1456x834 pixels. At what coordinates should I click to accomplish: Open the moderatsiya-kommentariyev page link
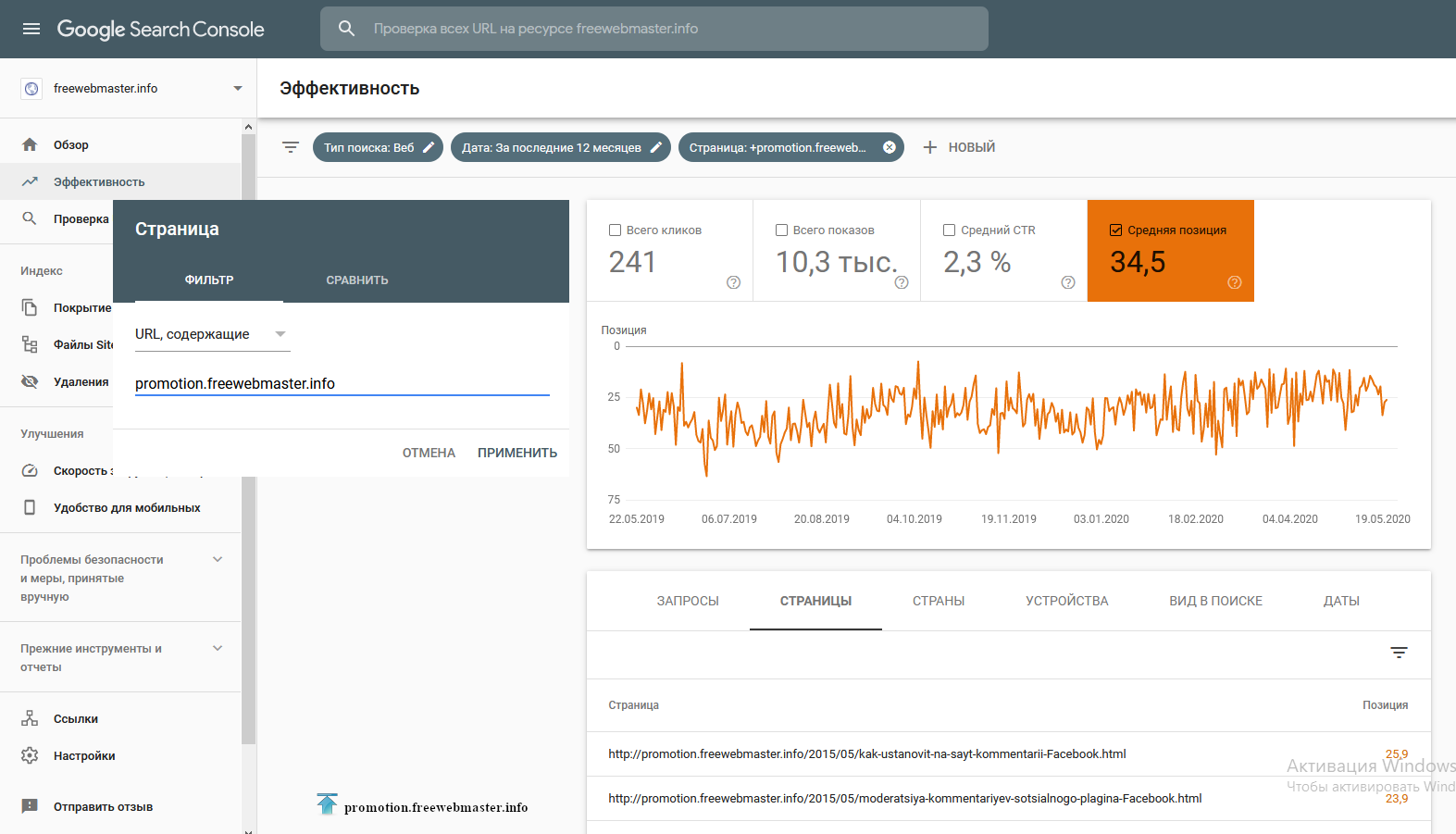click(x=904, y=798)
